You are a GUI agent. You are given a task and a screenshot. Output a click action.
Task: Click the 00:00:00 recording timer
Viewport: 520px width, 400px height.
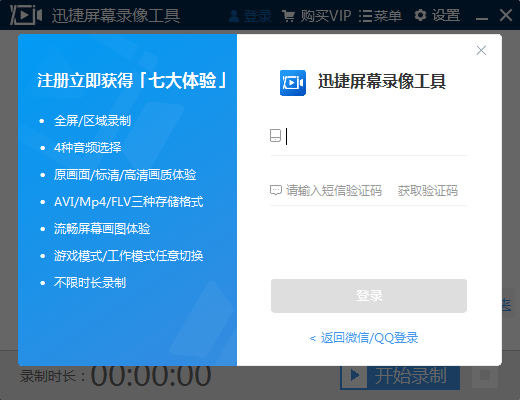[x=151, y=376]
